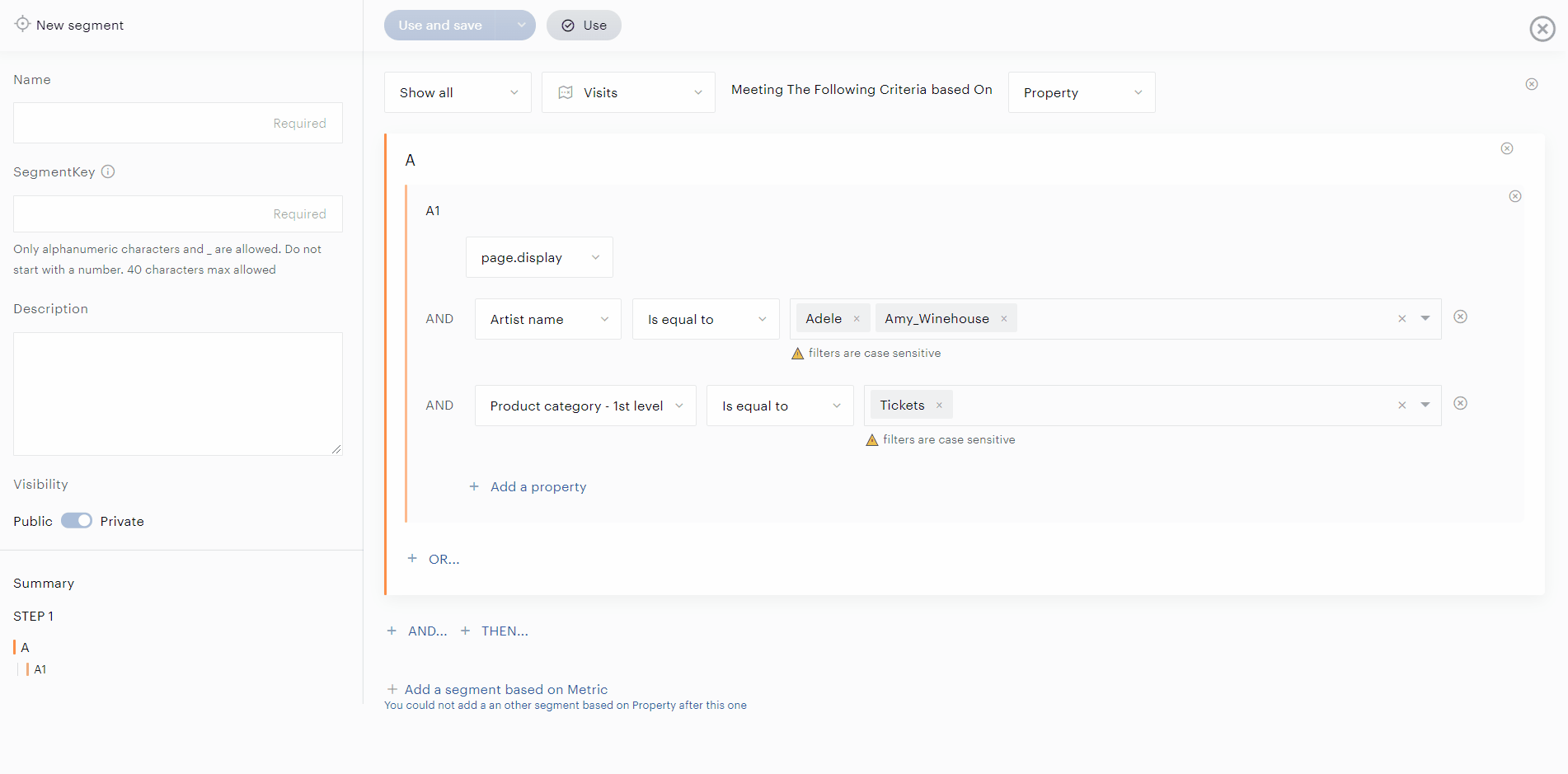Open the Property criteria dropdown
Screen dimensions: 1568x774
pyautogui.click(x=1081, y=92)
